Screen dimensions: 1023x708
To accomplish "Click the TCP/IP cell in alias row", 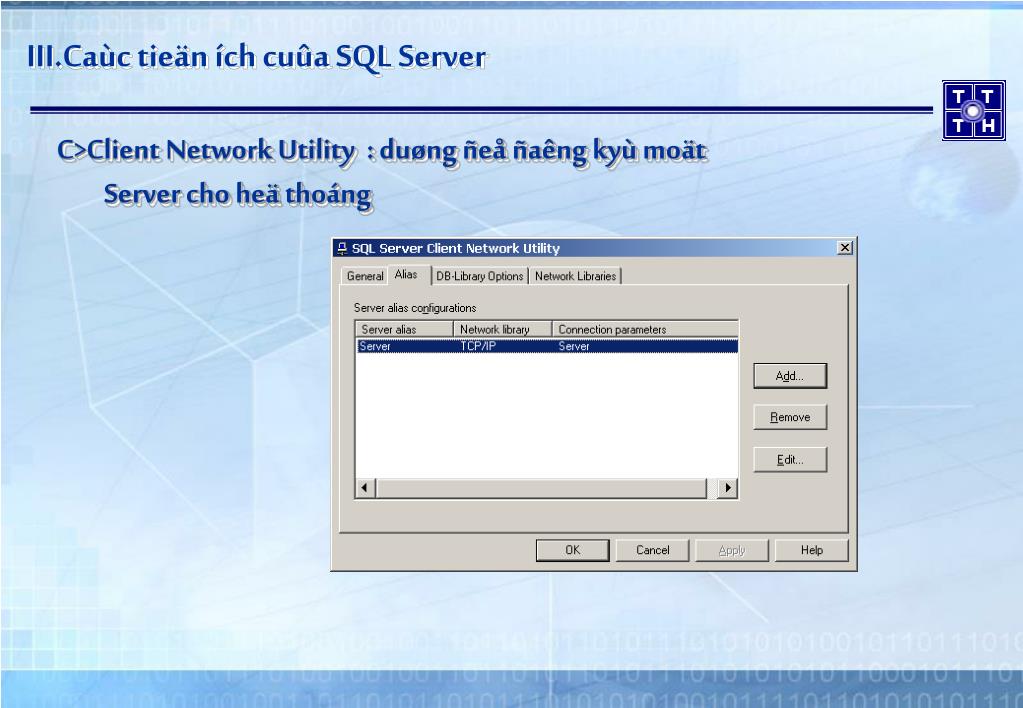I will [x=478, y=346].
